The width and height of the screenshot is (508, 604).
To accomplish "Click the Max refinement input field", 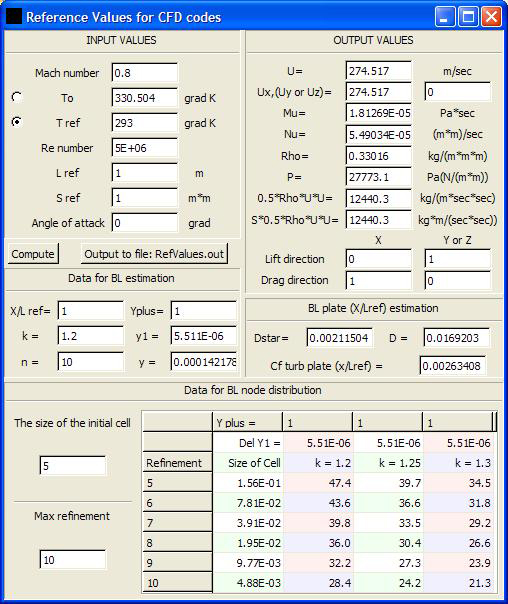I will coord(72,559).
